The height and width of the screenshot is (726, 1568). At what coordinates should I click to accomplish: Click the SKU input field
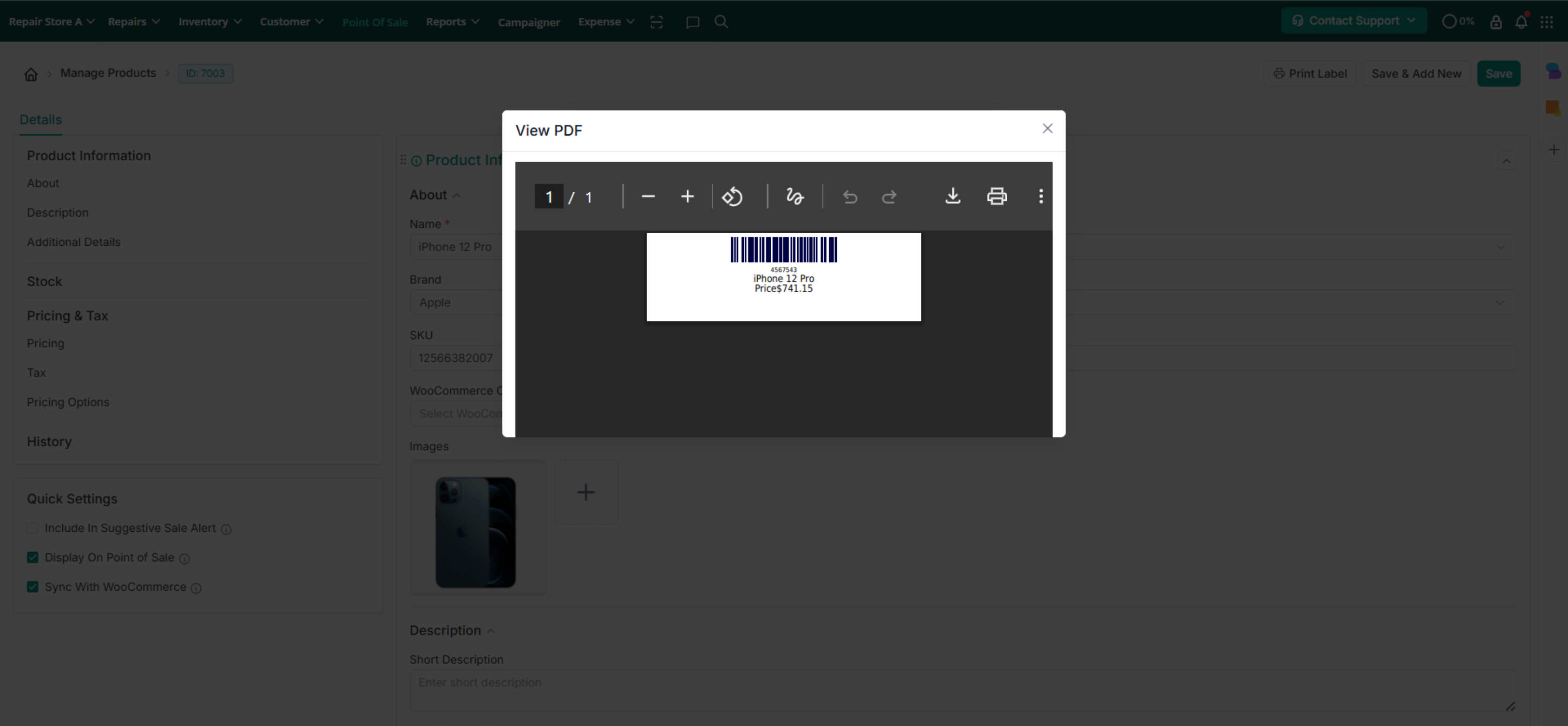(x=456, y=358)
